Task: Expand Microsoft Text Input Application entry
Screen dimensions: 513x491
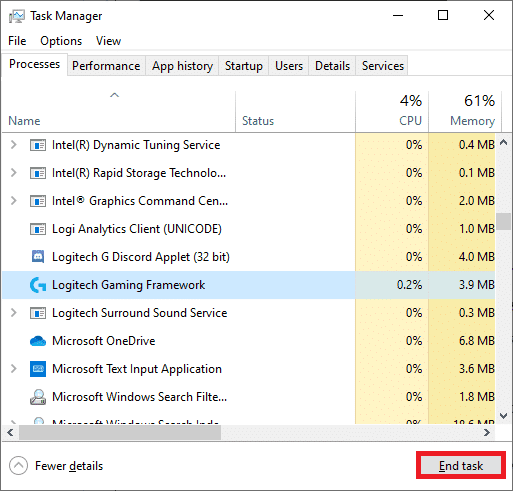Action: (13, 369)
